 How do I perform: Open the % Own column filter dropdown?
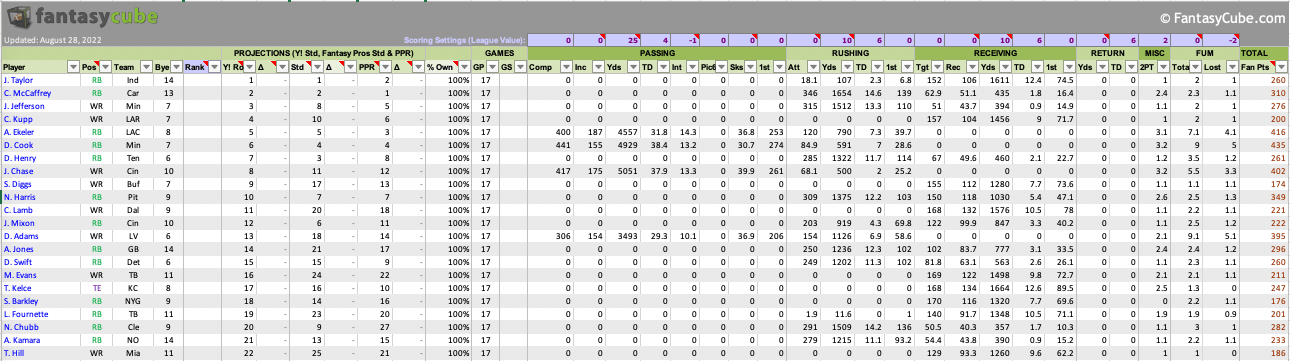click(463, 66)
